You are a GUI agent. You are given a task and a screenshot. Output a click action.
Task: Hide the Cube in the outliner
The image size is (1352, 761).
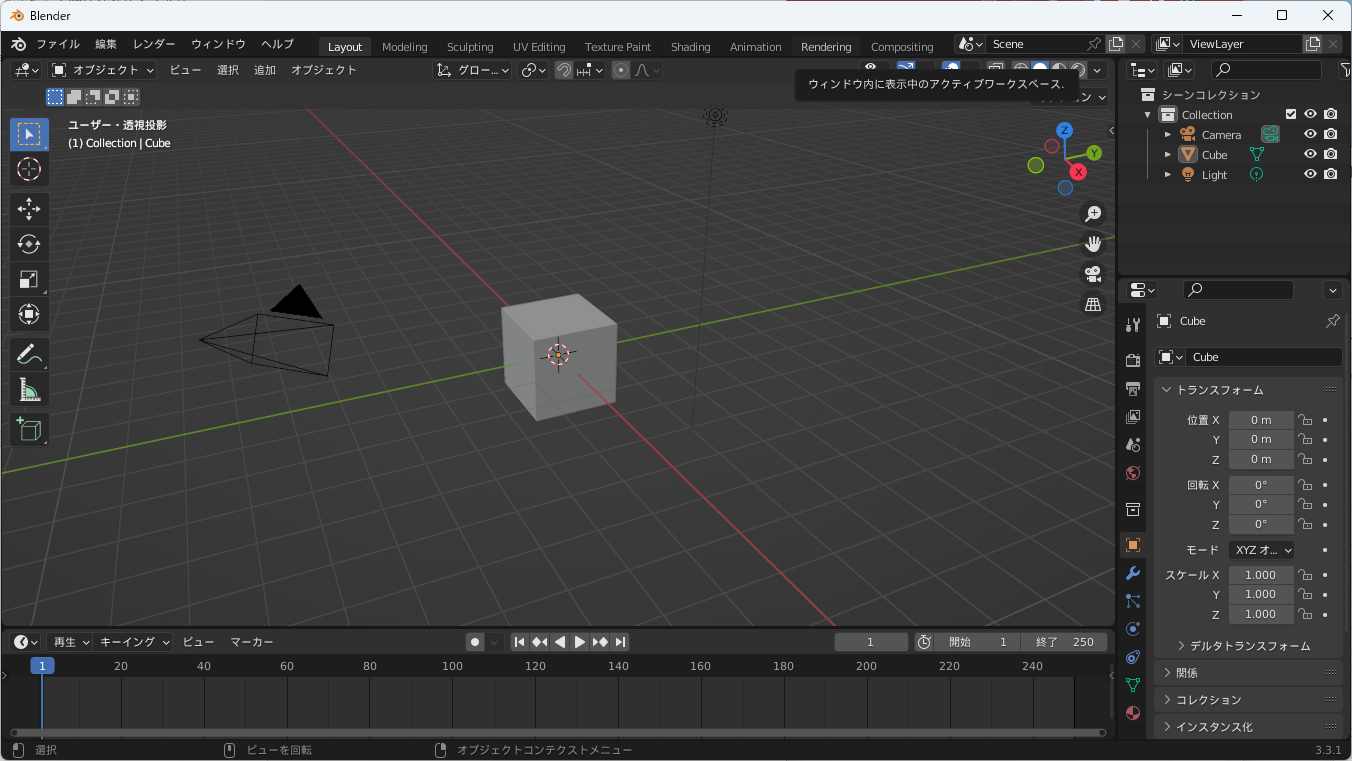[x=1310, y=154]
